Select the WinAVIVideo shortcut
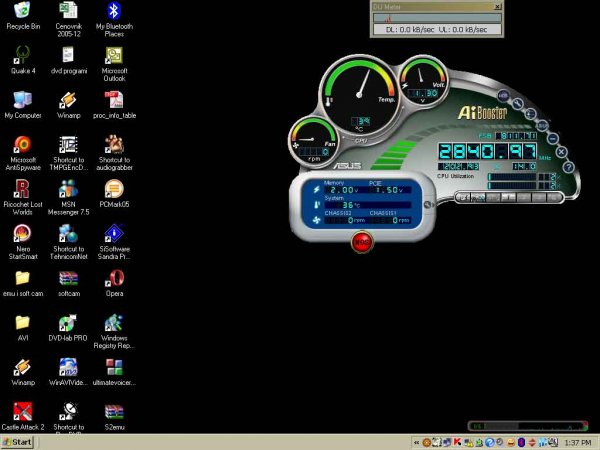This screenshot has height=450, width=600. [69, 372]
